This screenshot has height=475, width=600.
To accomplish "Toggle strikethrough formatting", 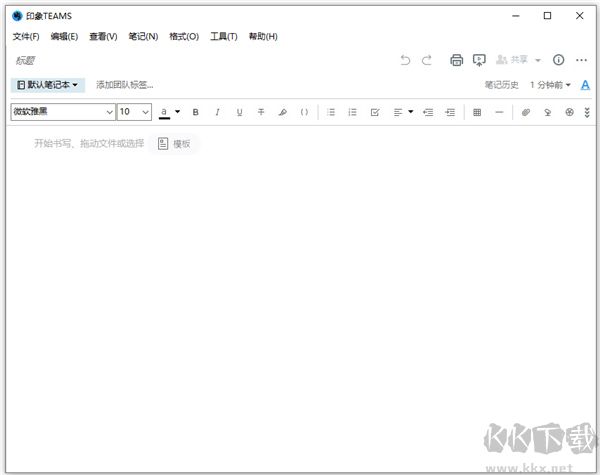I will (261, 112).
